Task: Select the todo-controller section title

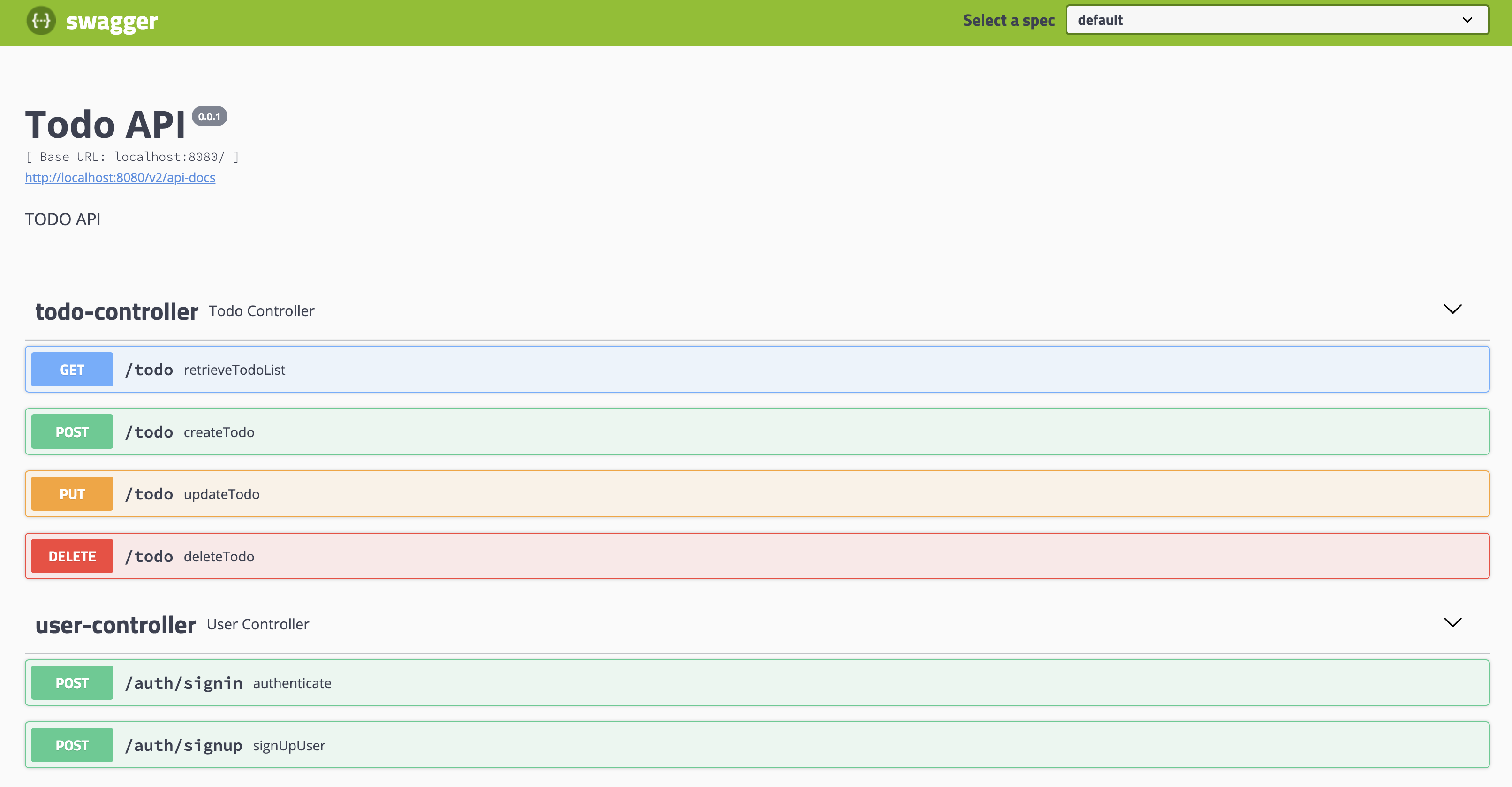Action: pyautogui.click(x=116, y=311)
